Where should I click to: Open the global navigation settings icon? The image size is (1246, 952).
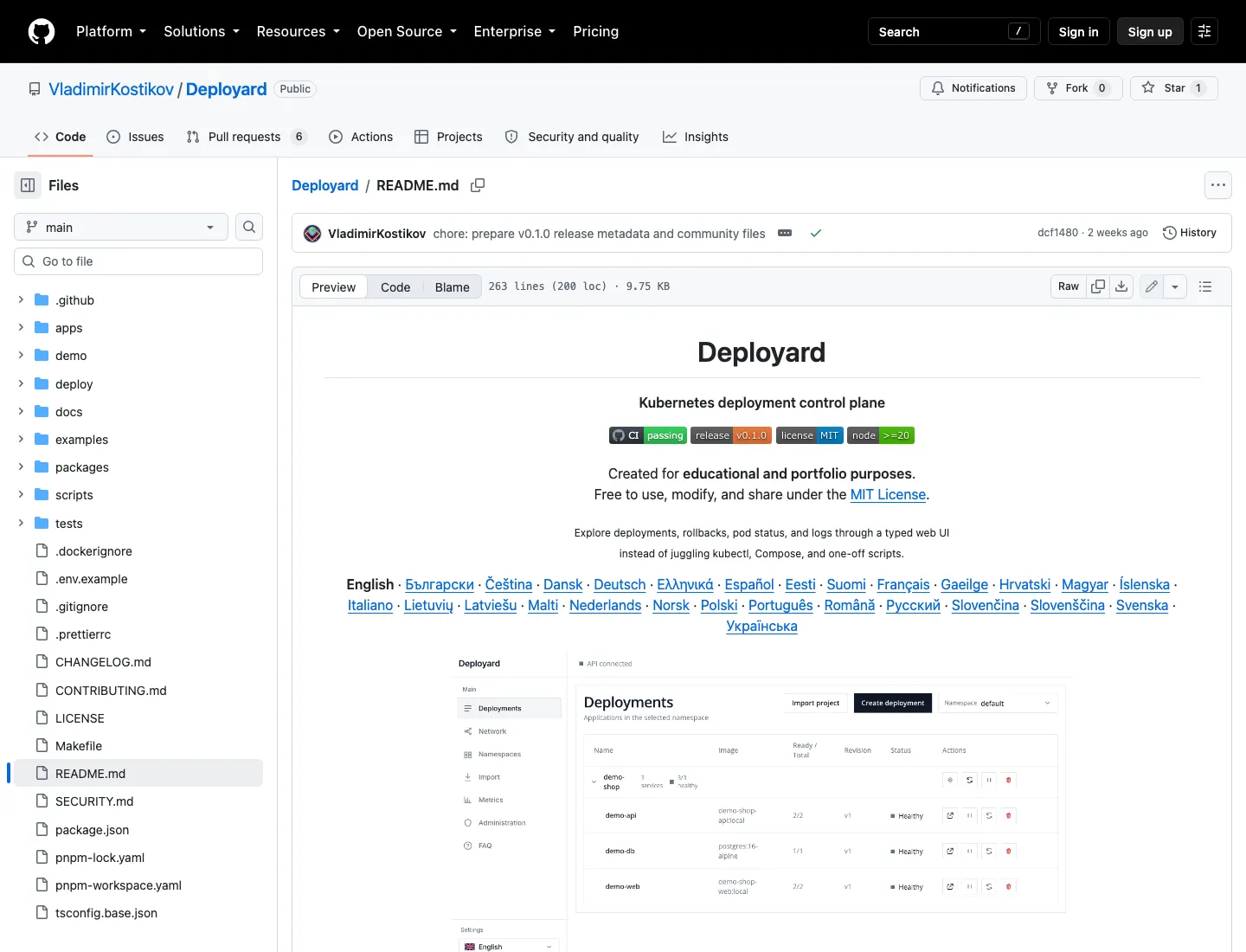[1204, 31]
